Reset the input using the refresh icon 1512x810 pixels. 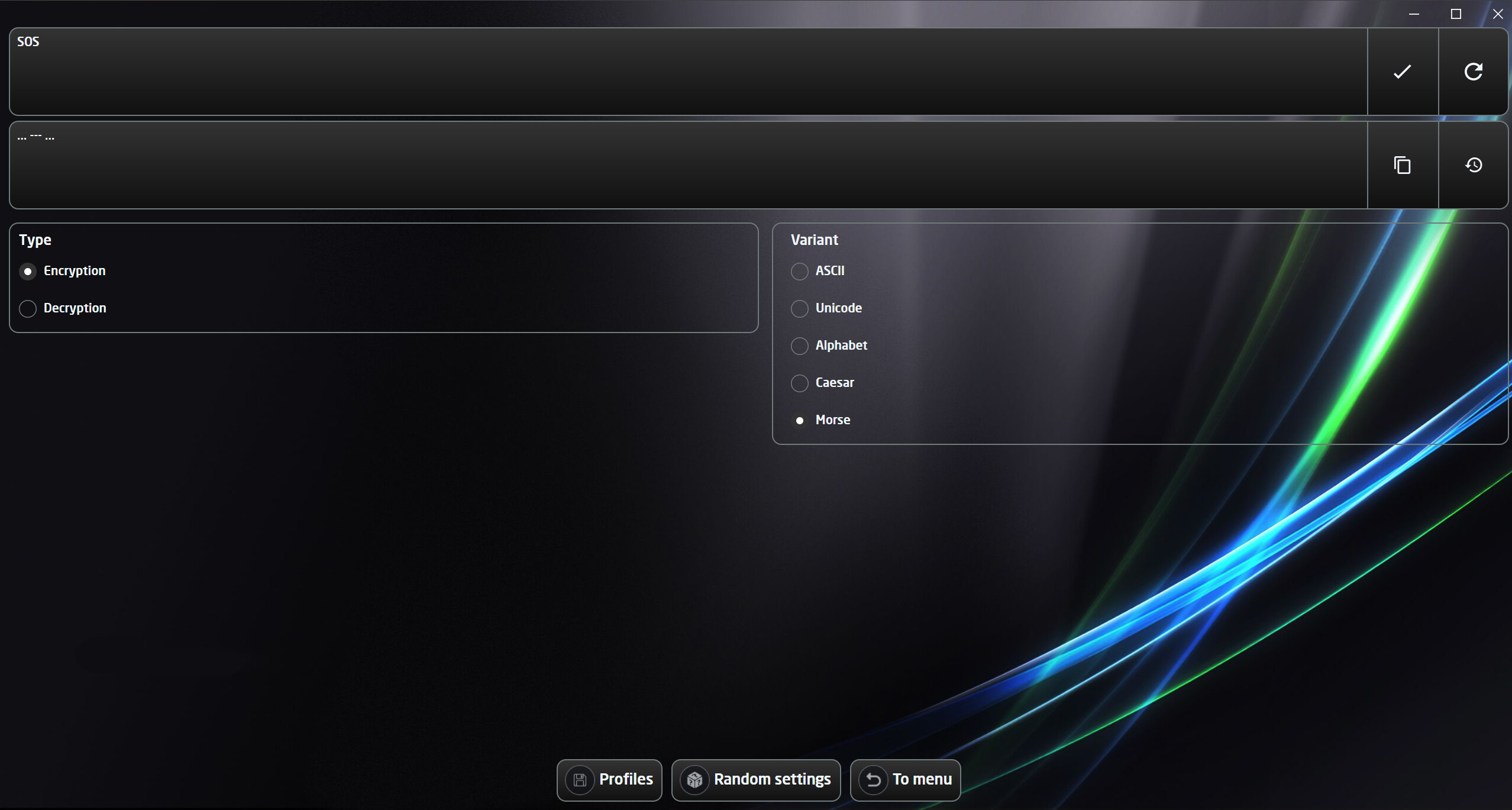point(1474,72)
